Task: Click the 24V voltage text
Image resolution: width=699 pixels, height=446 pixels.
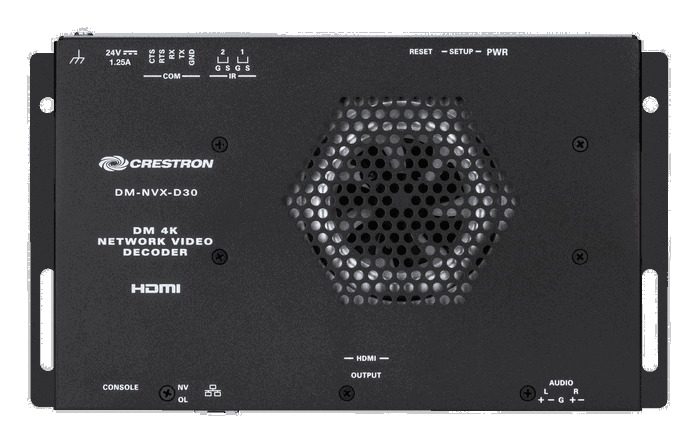Action: click(113, 53)
